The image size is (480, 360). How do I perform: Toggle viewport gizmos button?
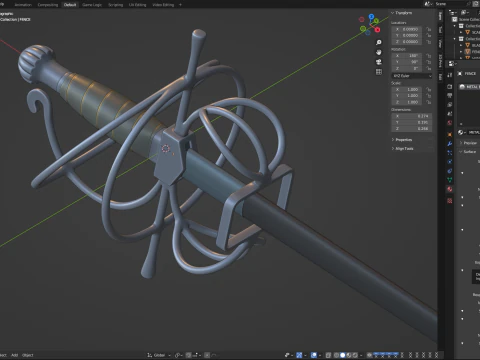click(x=299, y=355)
